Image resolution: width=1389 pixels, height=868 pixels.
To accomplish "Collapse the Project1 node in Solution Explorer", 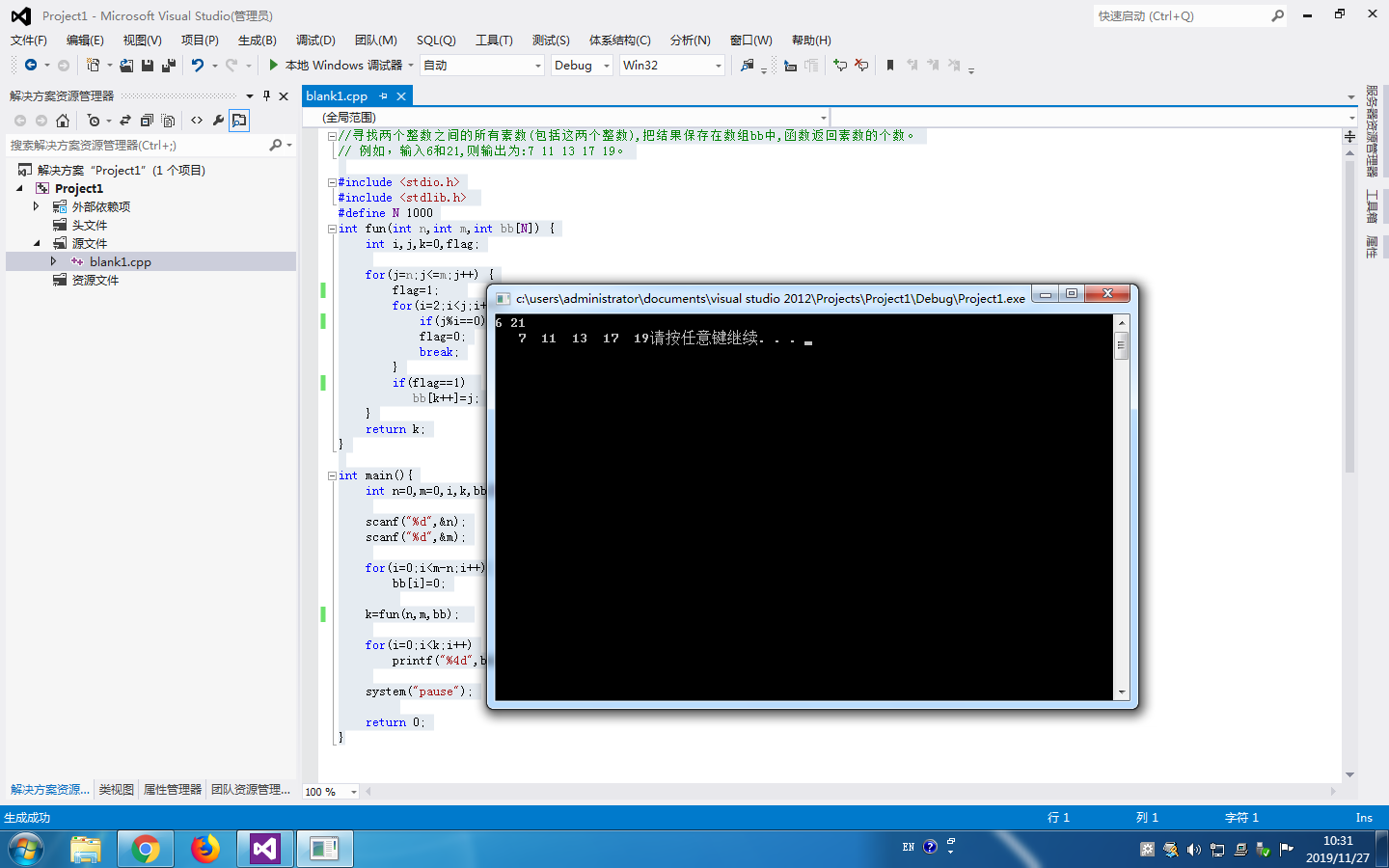I will [19, 189].
